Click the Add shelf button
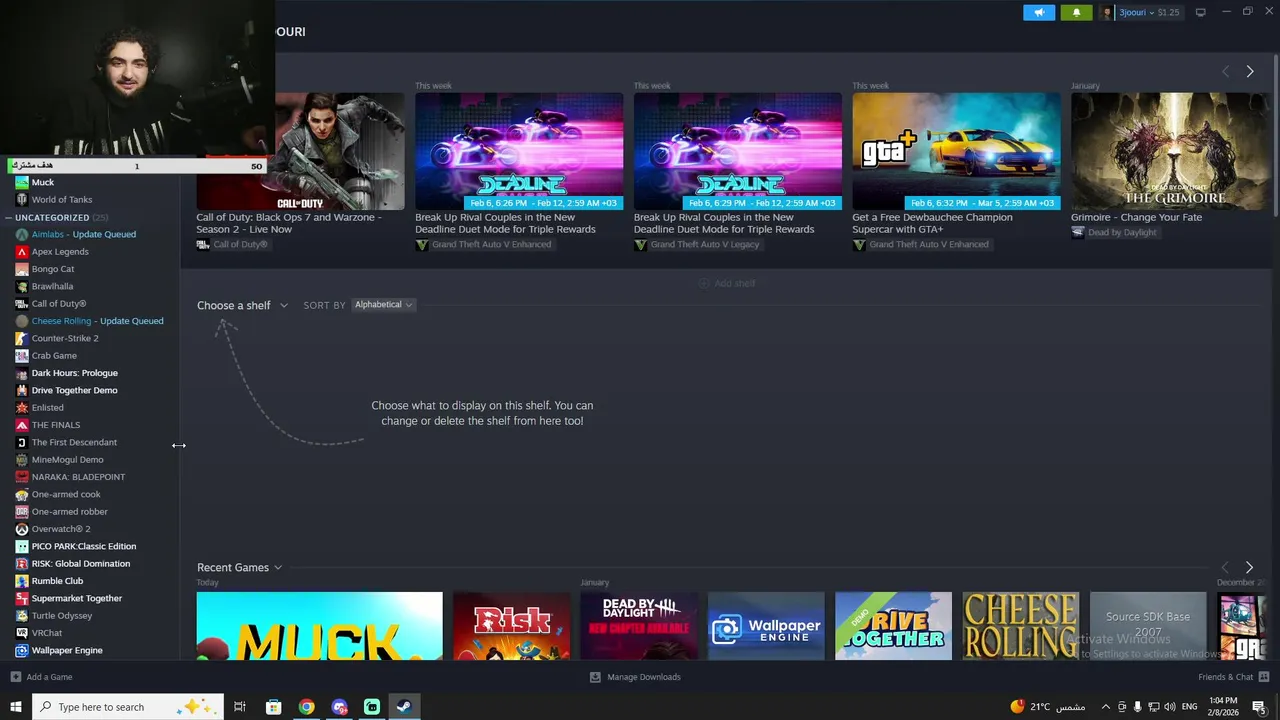This screenshot has height=720, width=1280. [727, 283]
